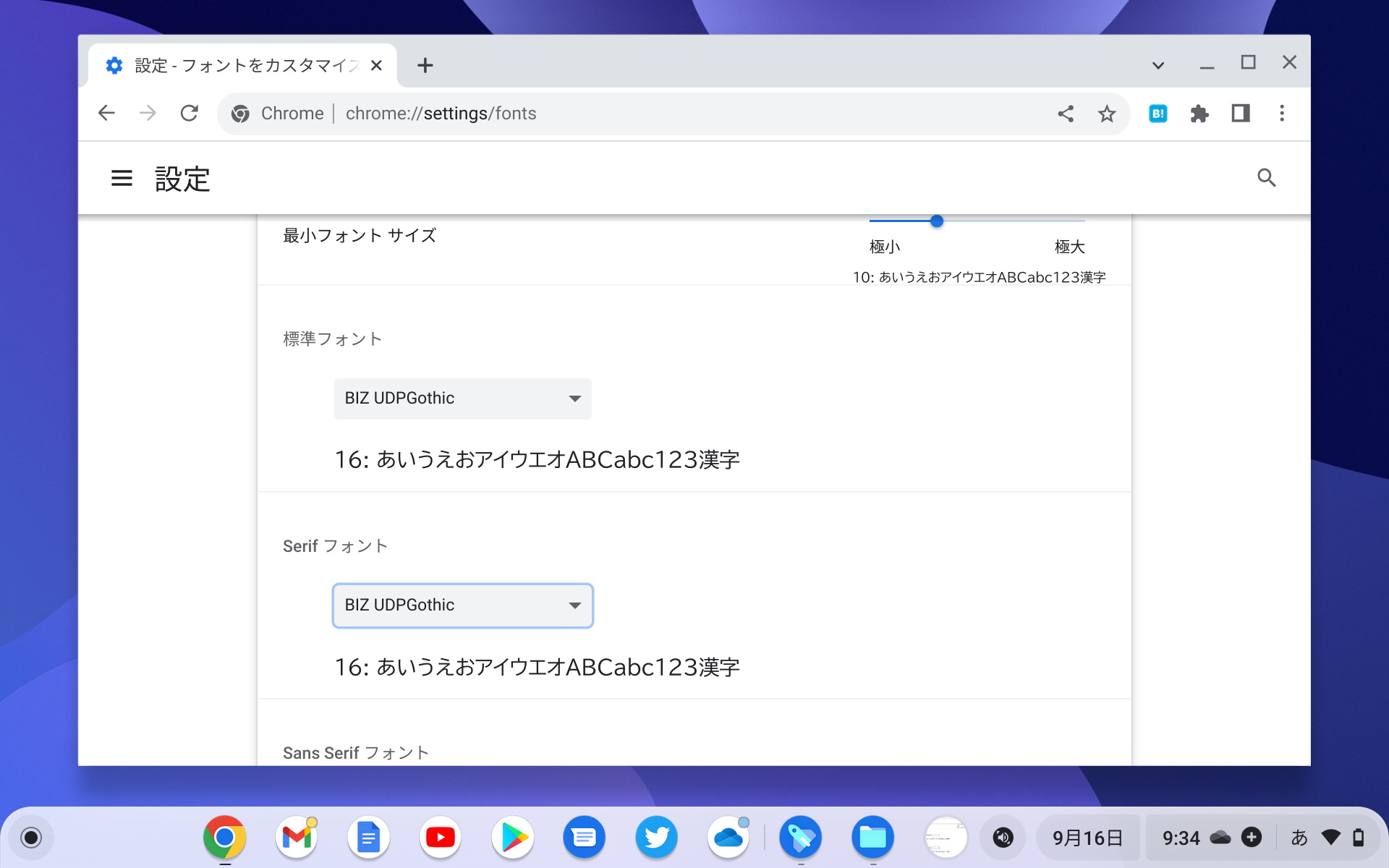Screen dimensions: 1389x868
Task: Open the Serif font dropdown
Action: coord(462,605)
